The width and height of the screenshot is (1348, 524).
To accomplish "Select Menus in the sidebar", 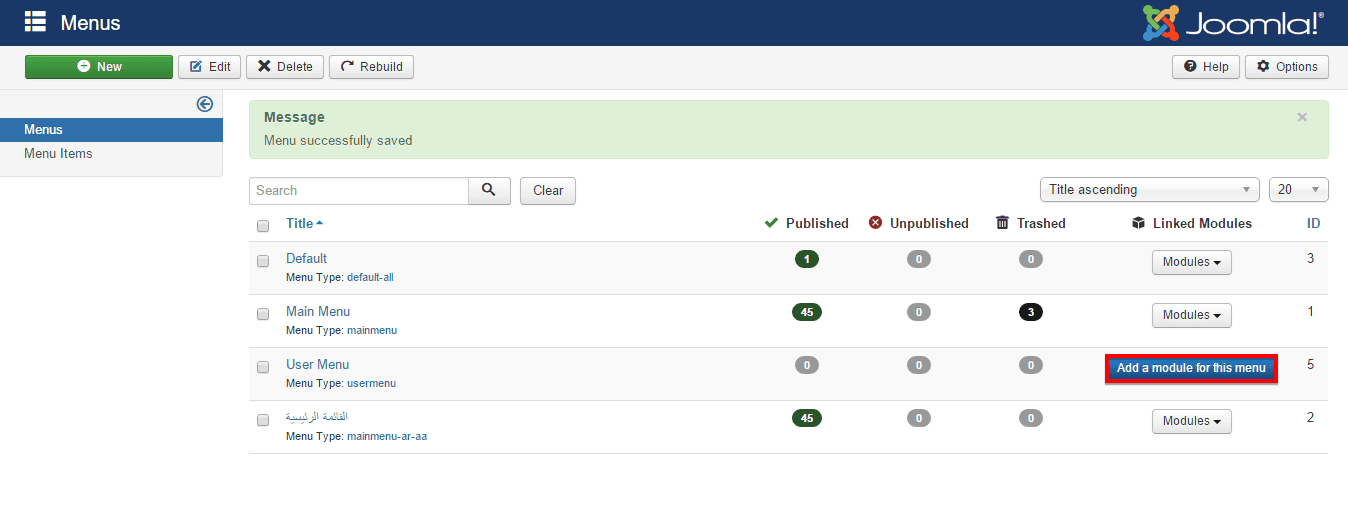I will pyautogui.click(x=43, y=130).
